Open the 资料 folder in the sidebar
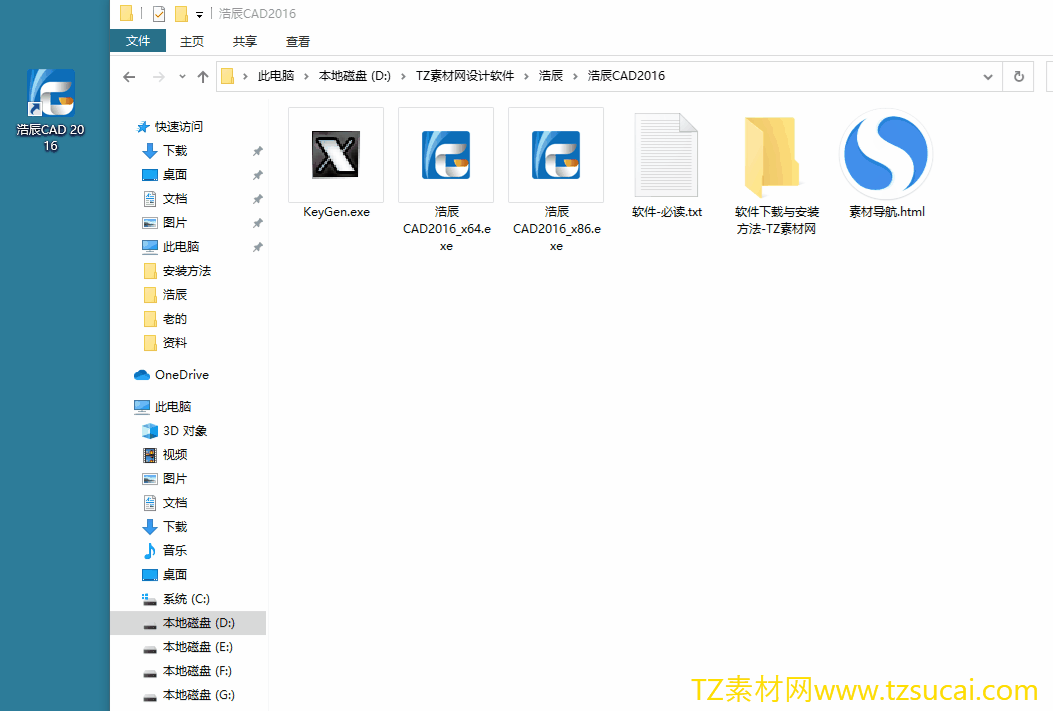 pos(175,343)
